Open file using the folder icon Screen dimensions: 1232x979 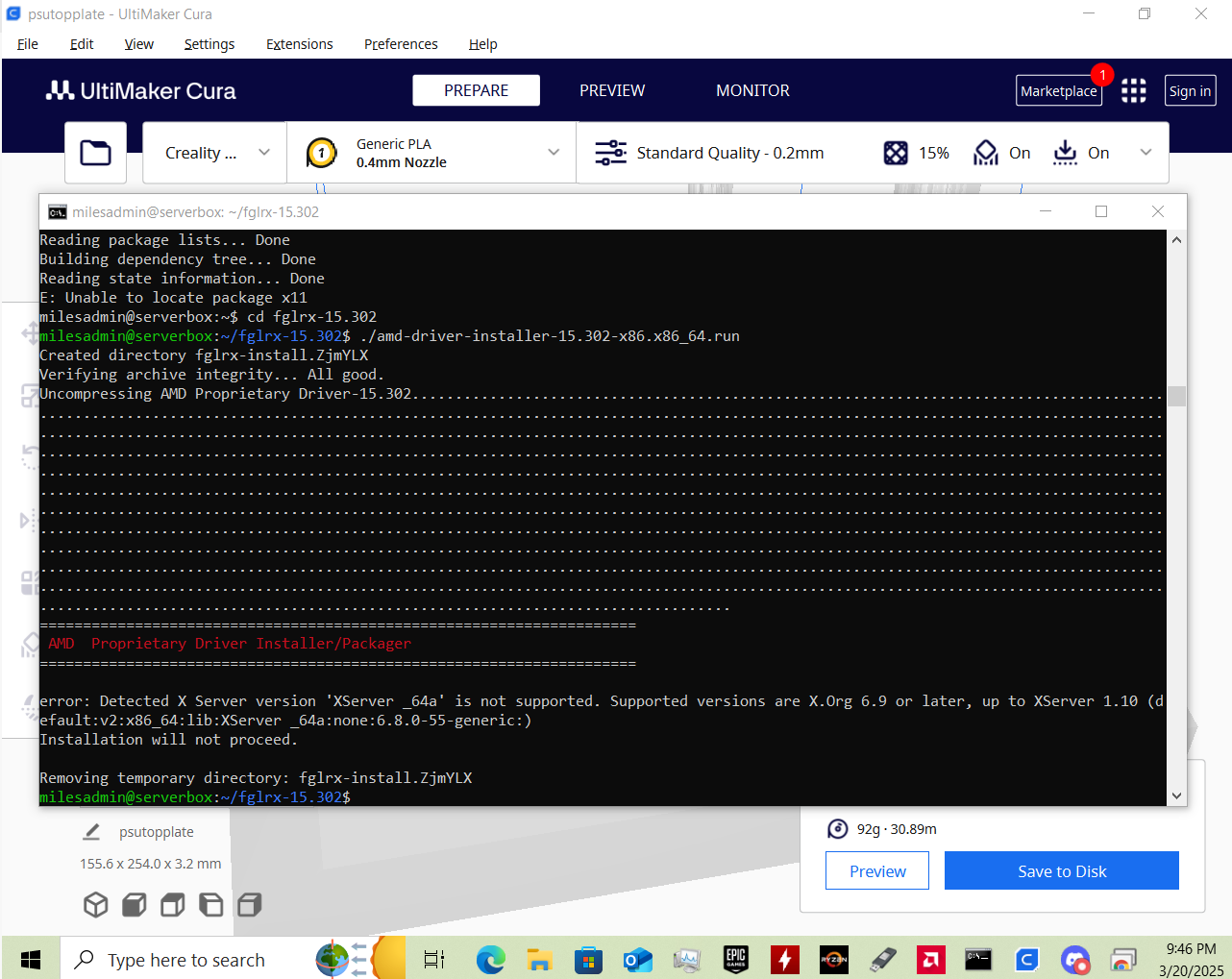(95, 153)
